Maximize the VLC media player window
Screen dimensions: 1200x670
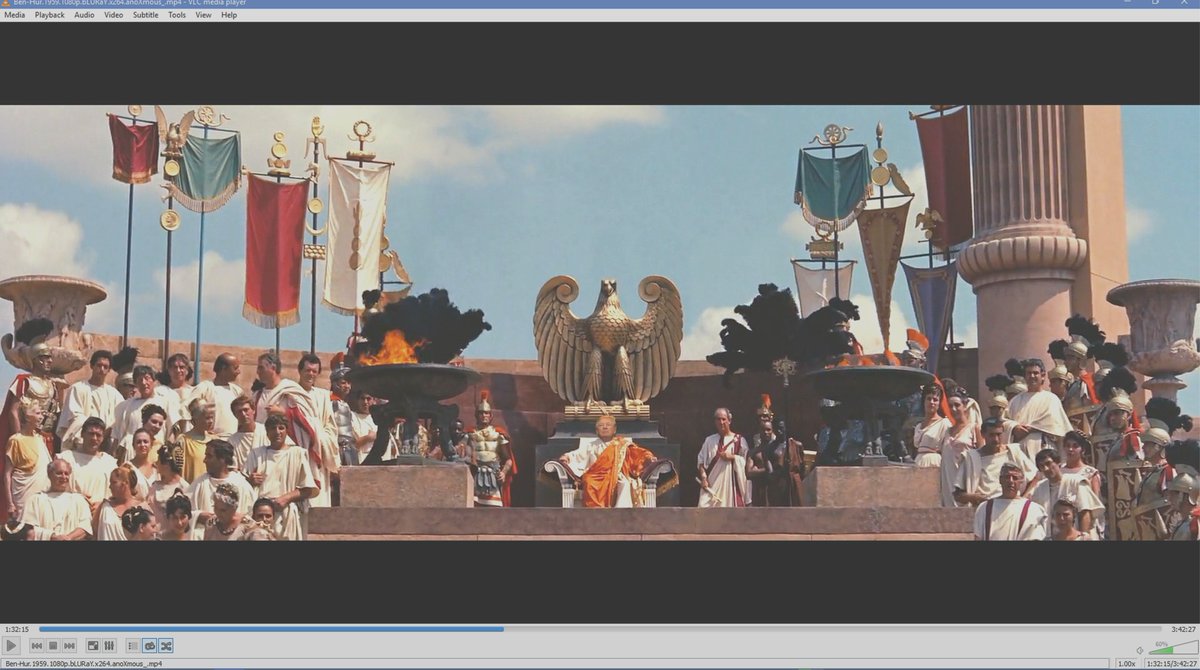click(x=1157, y=3)
